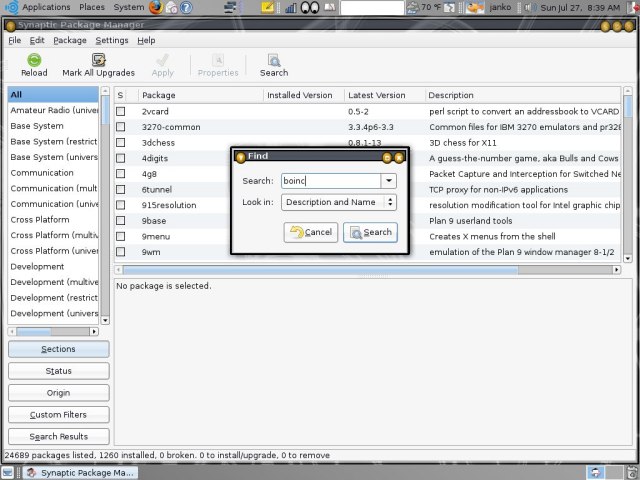Open the Search history dropdown arrow
This screenshot has width=640, height=480.
pyautogui.click(x=389, y=181)
